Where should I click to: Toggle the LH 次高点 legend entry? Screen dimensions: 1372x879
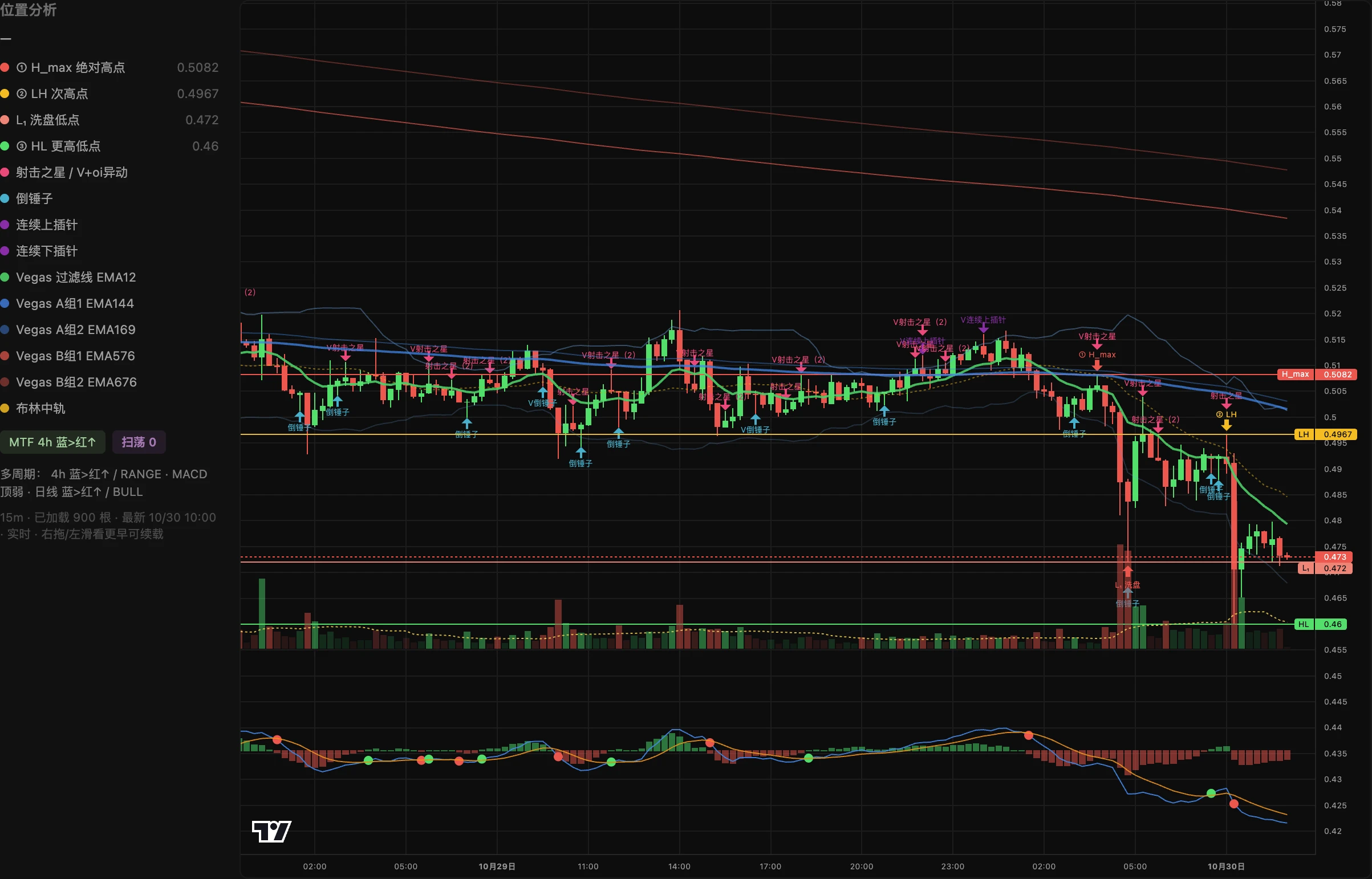[x=109, y=93]
